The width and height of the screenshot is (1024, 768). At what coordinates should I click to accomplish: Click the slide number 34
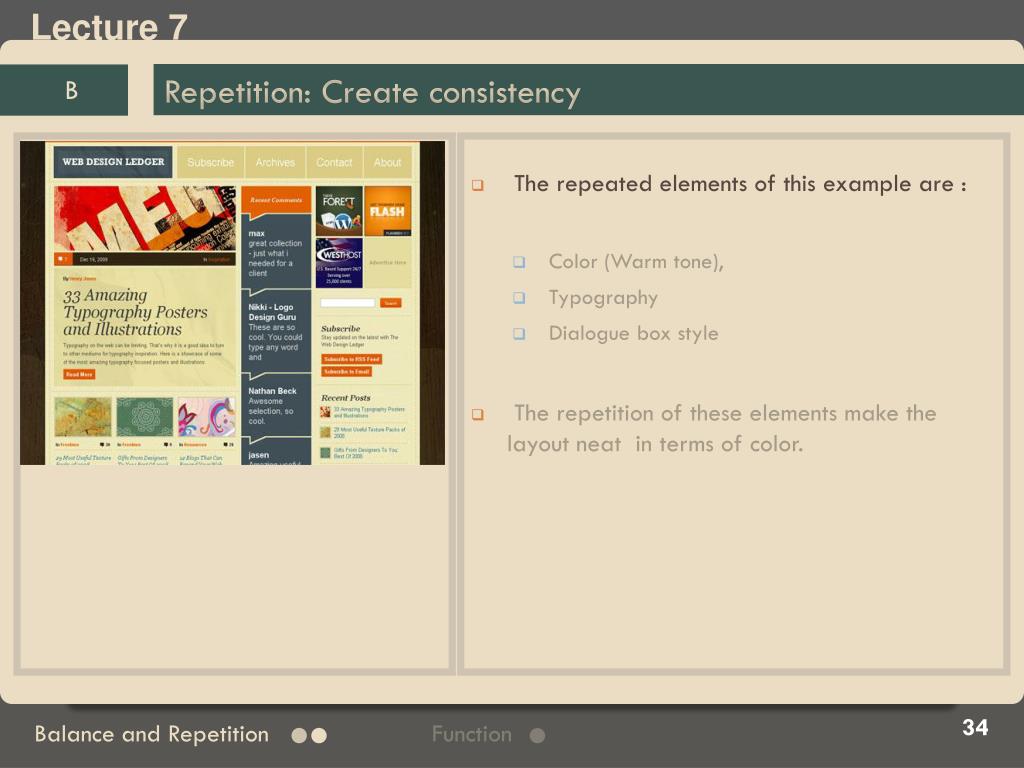coord(975,728)
